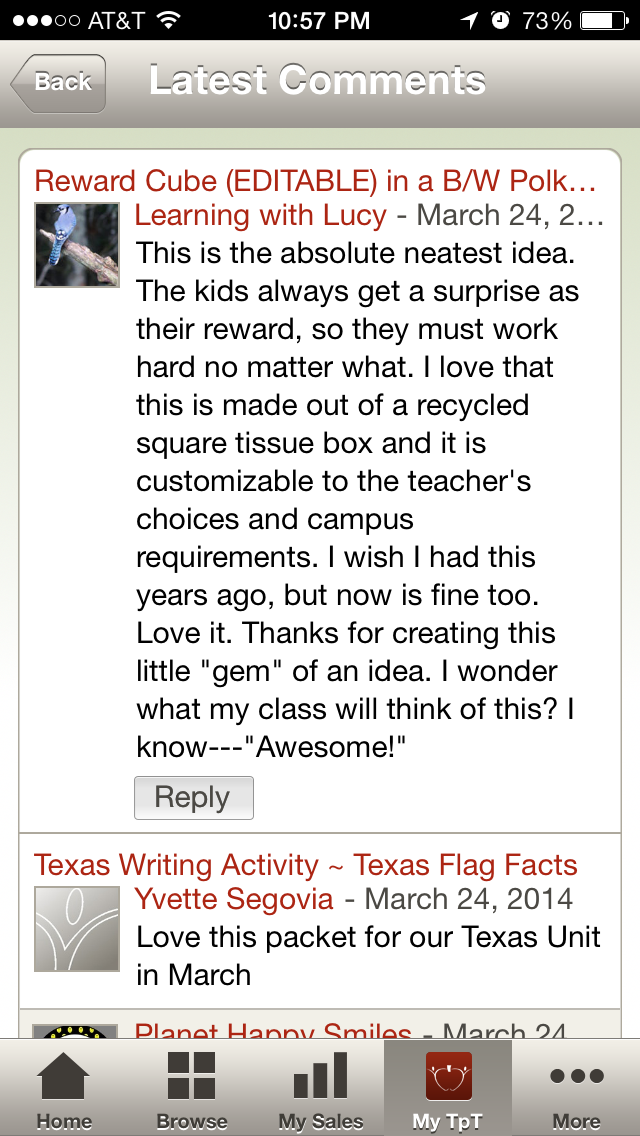Tap the location arrow status icon
This screenshot has width=640, height=1136.
[469, 20]
